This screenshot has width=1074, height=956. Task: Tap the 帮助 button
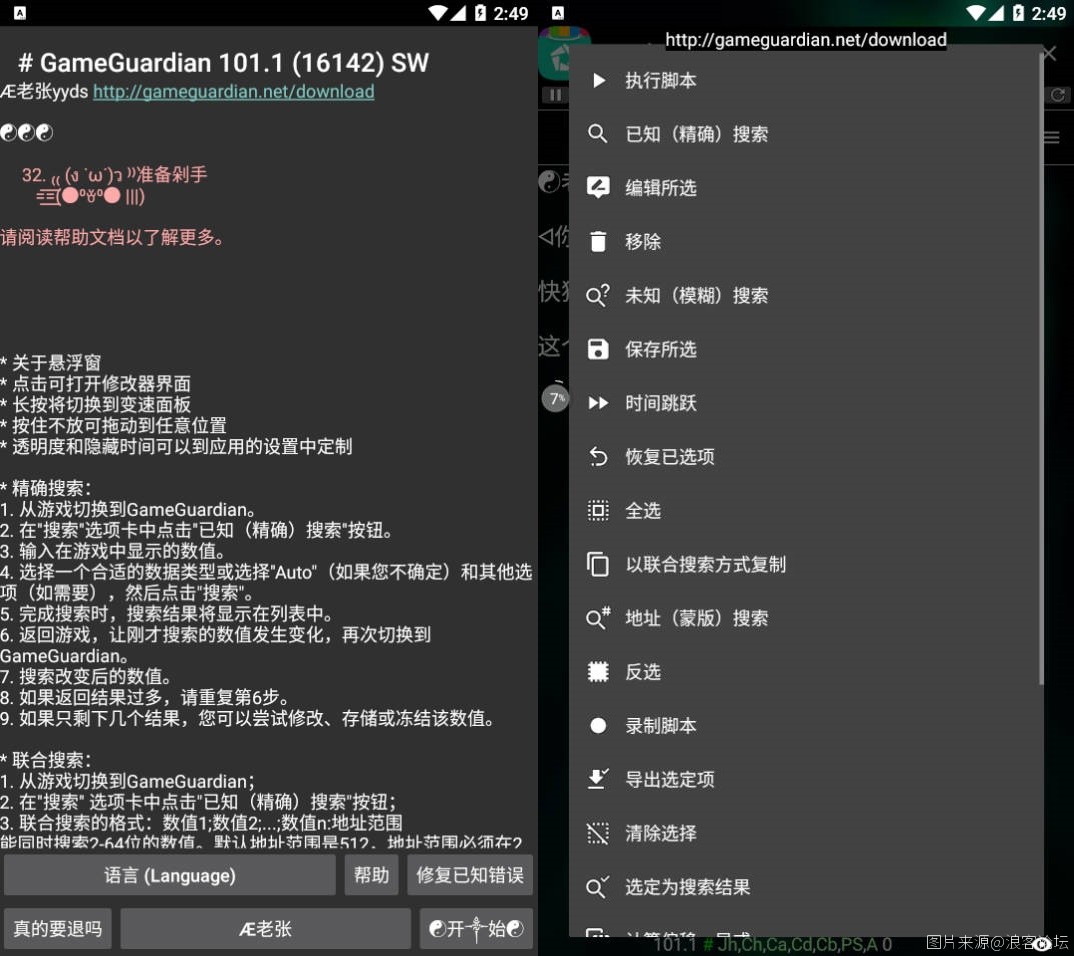pyautogui.click(x=371, y=875)
